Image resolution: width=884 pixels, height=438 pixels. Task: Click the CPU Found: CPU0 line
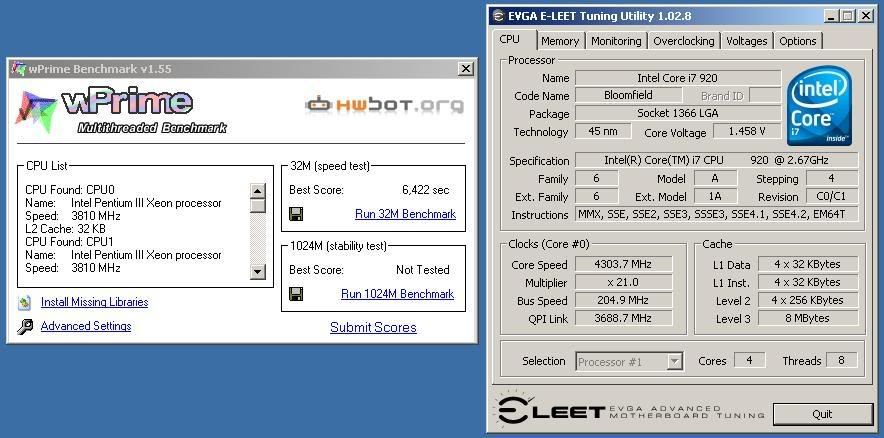point(70,190)
